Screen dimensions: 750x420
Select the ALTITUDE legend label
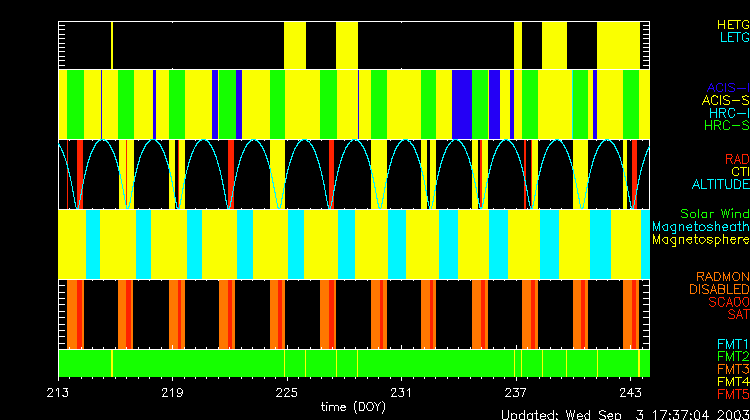pos(720,184)
